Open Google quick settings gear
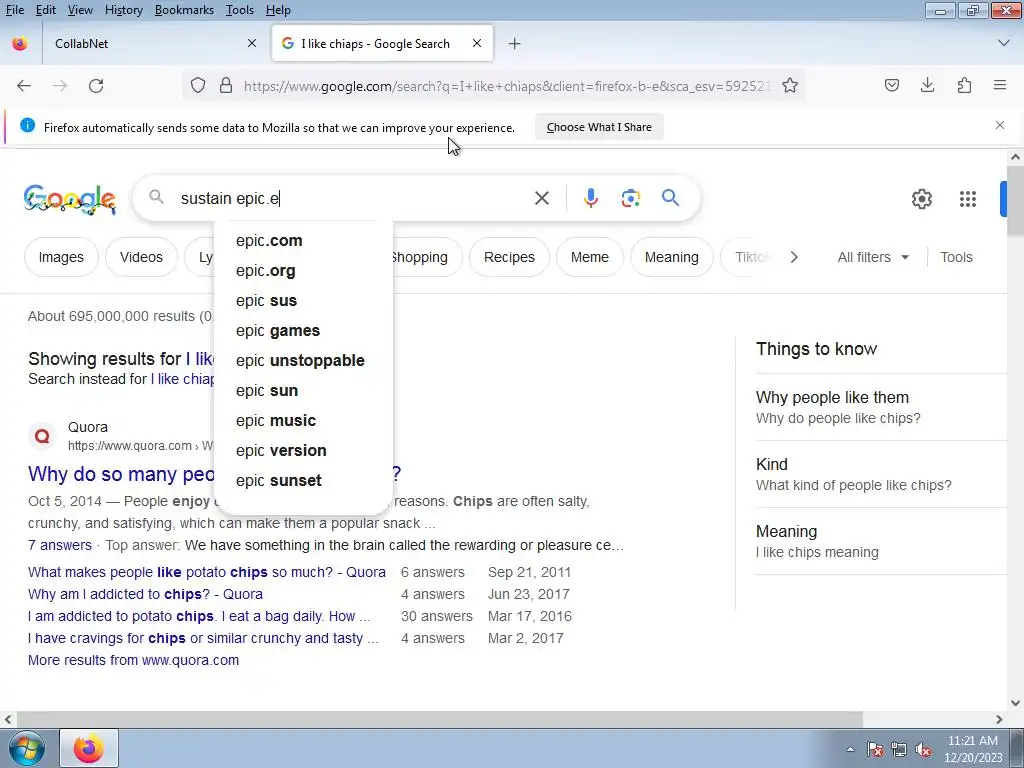This screenshot has height=768, width=1024. tap(921, 199)
